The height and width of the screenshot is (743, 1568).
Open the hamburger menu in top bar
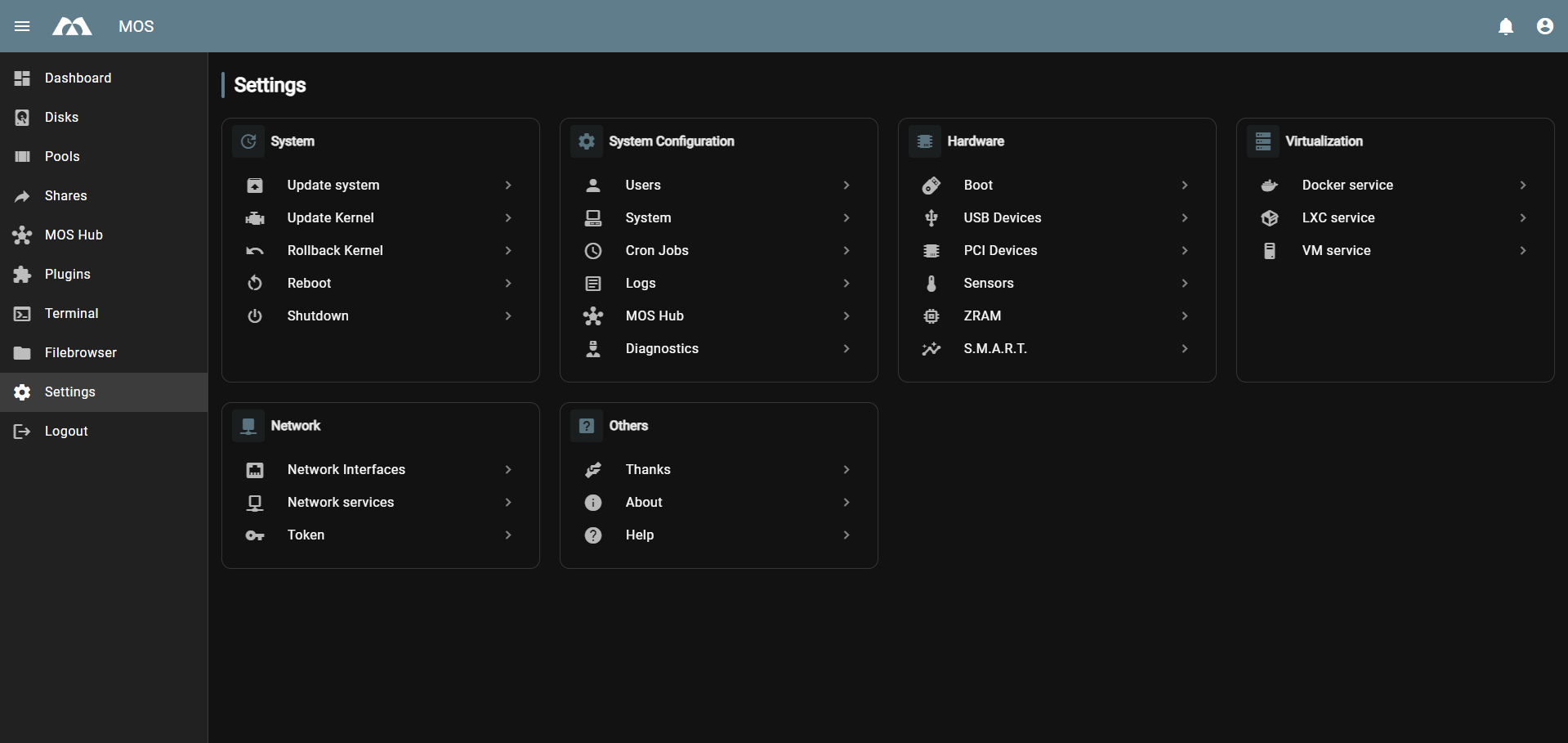click(22, 26)
